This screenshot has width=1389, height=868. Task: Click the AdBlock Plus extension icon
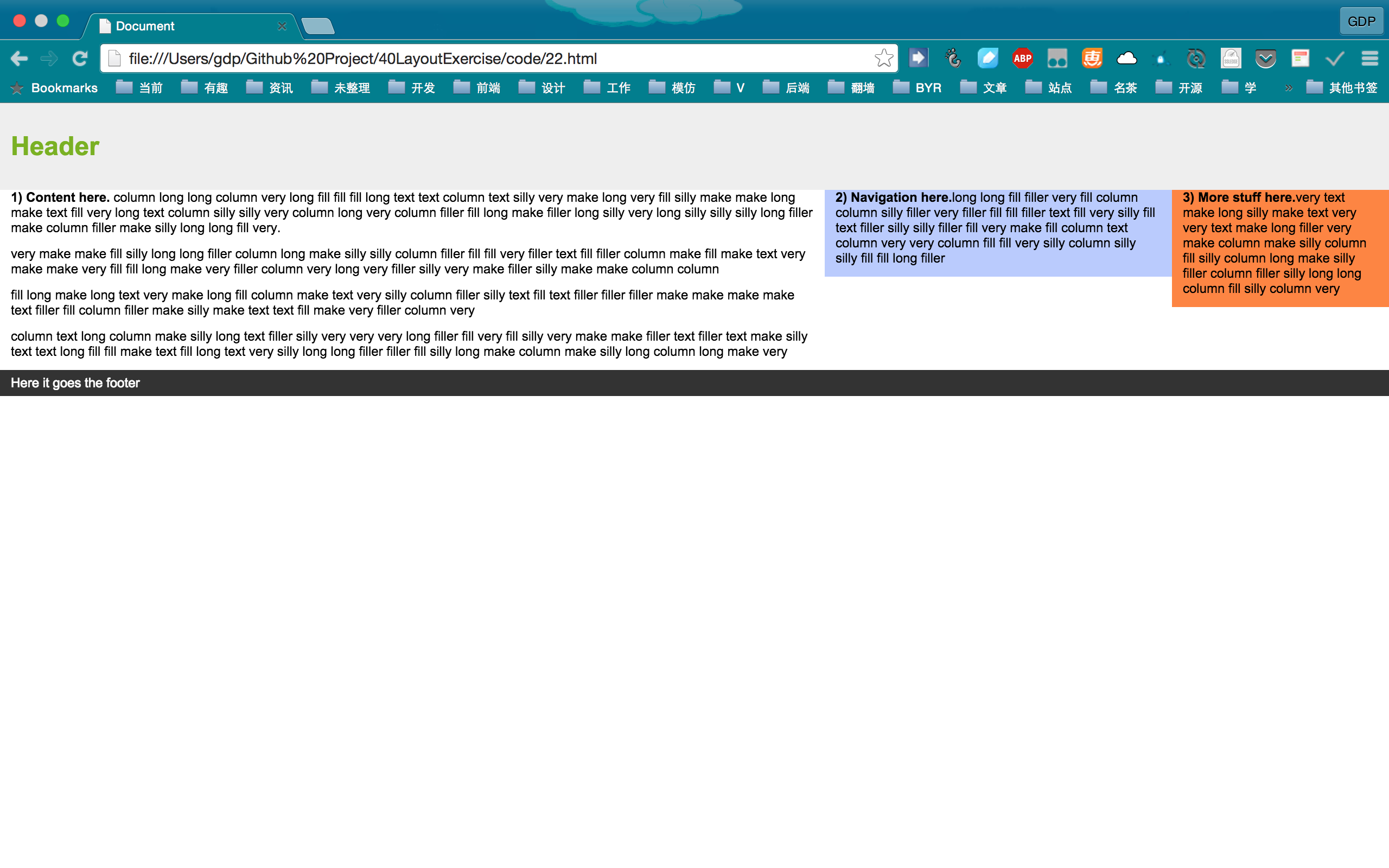click(1022, 58)
